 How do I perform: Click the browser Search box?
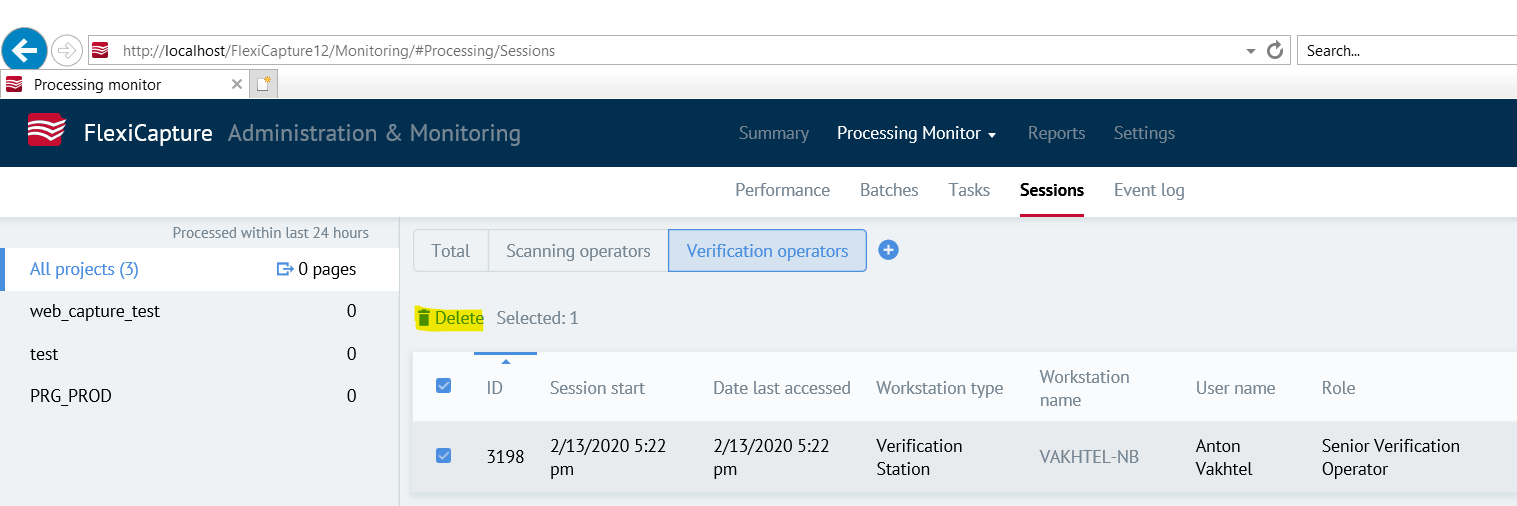pos(1407,50)
